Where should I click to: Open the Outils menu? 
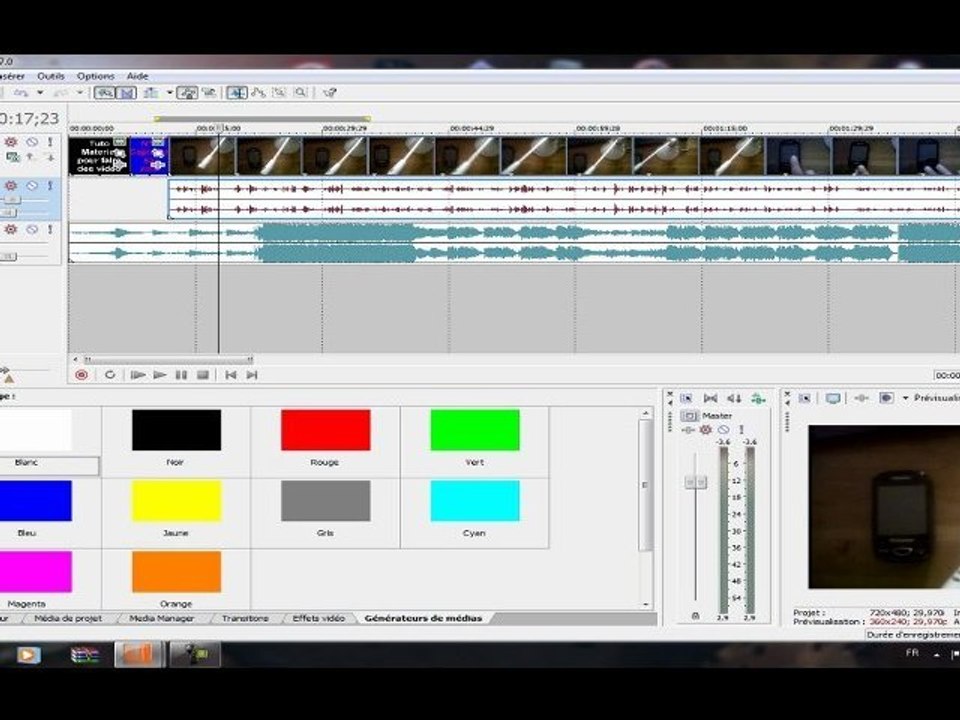point(51,76)
